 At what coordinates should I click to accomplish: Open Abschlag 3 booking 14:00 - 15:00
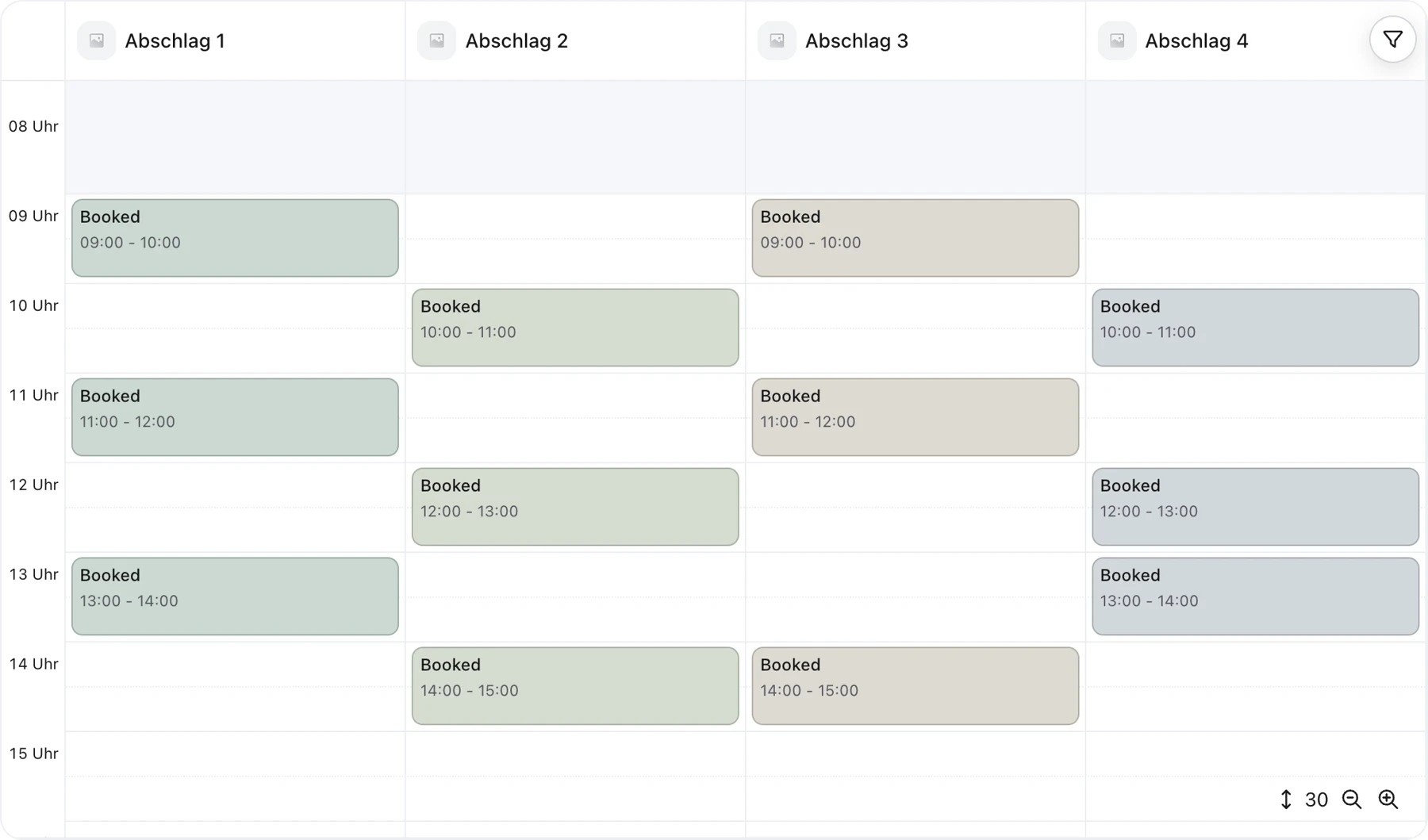(916, 686)
